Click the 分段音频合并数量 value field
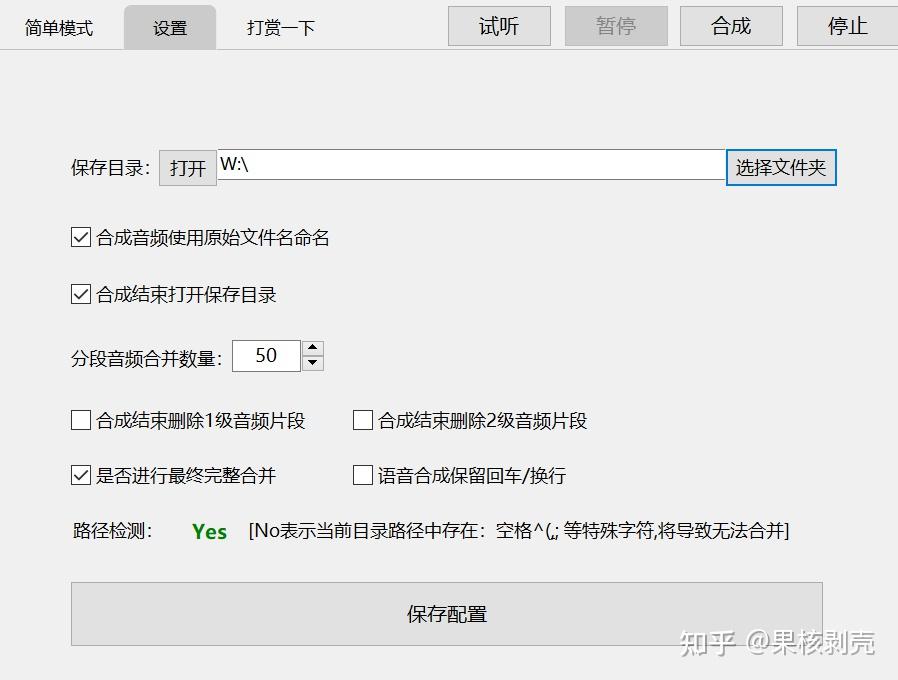The height and width of the screenshot is (680, 898). tap(265, 356)
